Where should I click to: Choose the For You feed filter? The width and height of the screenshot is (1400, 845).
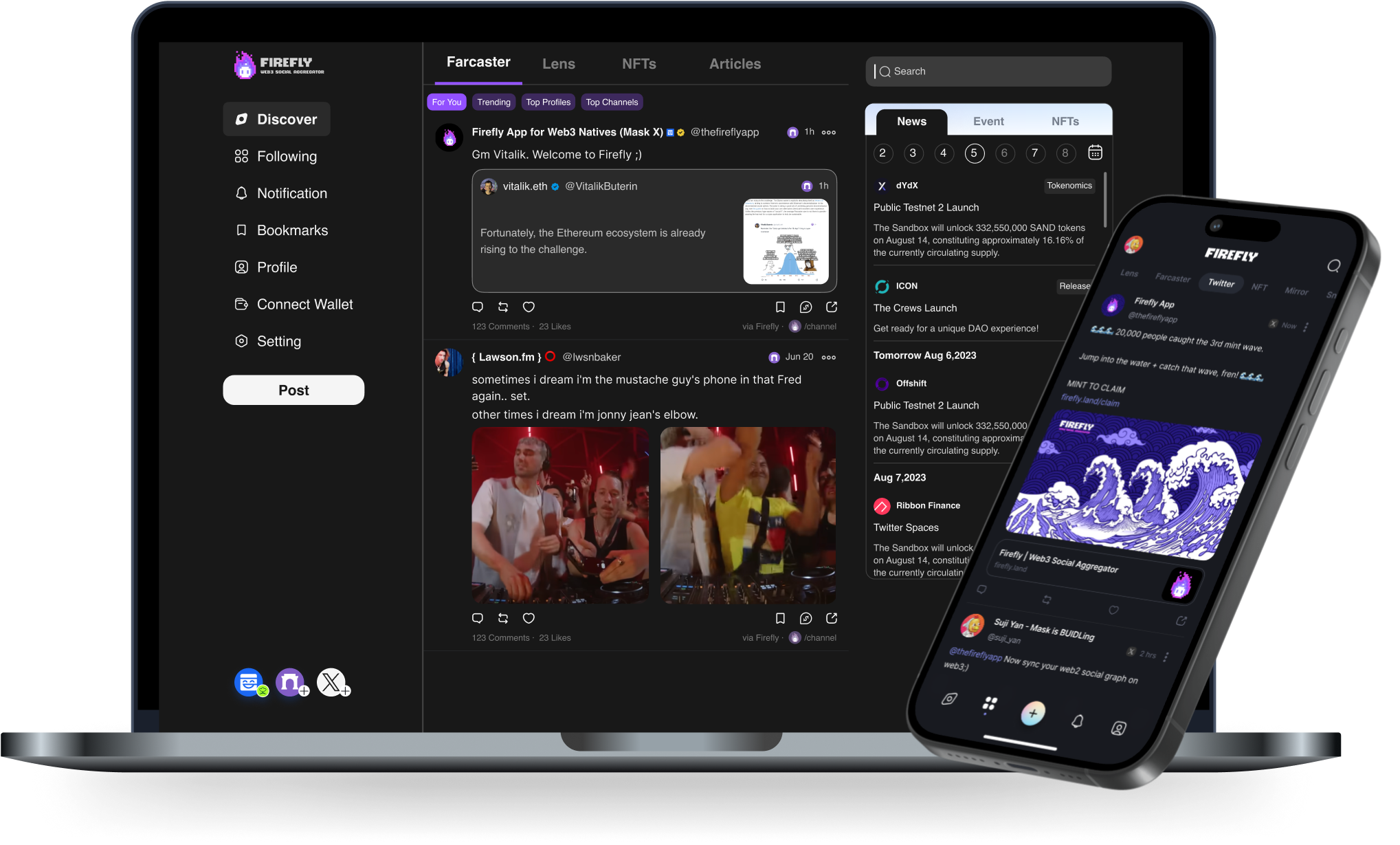(x=447, y=102)
